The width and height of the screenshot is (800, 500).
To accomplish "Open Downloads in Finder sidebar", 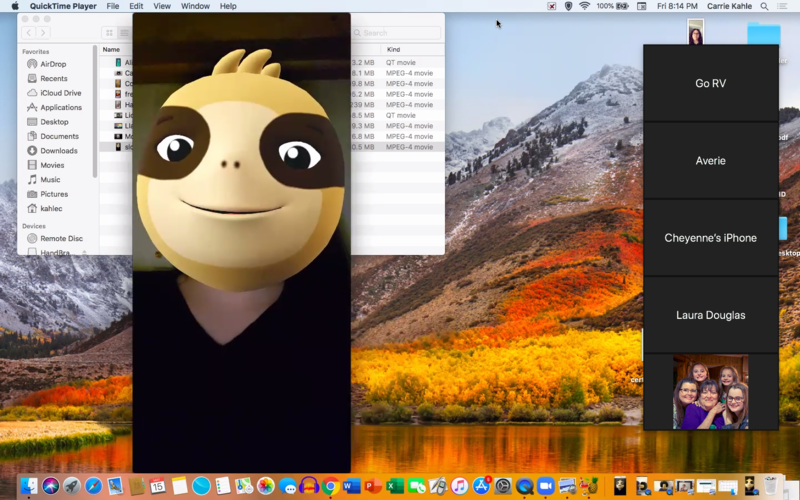I will 59,151.
